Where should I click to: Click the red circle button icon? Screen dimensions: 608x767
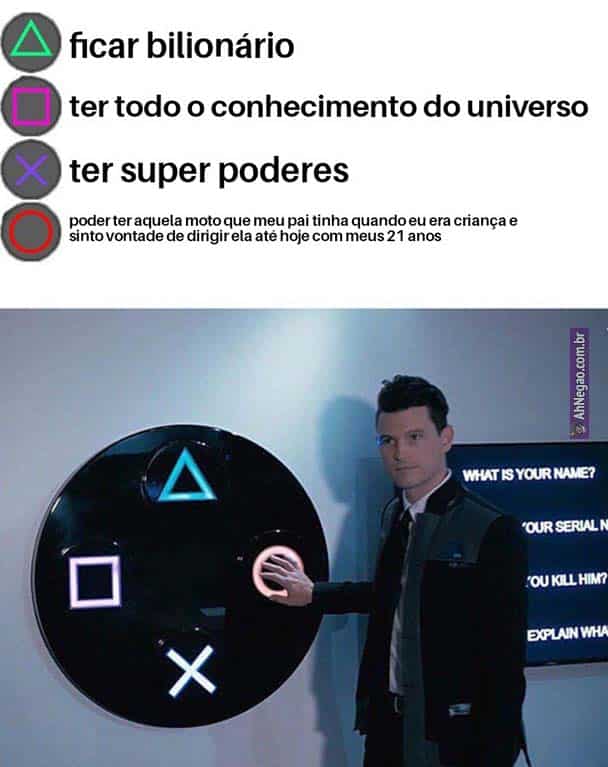(31, 231)
